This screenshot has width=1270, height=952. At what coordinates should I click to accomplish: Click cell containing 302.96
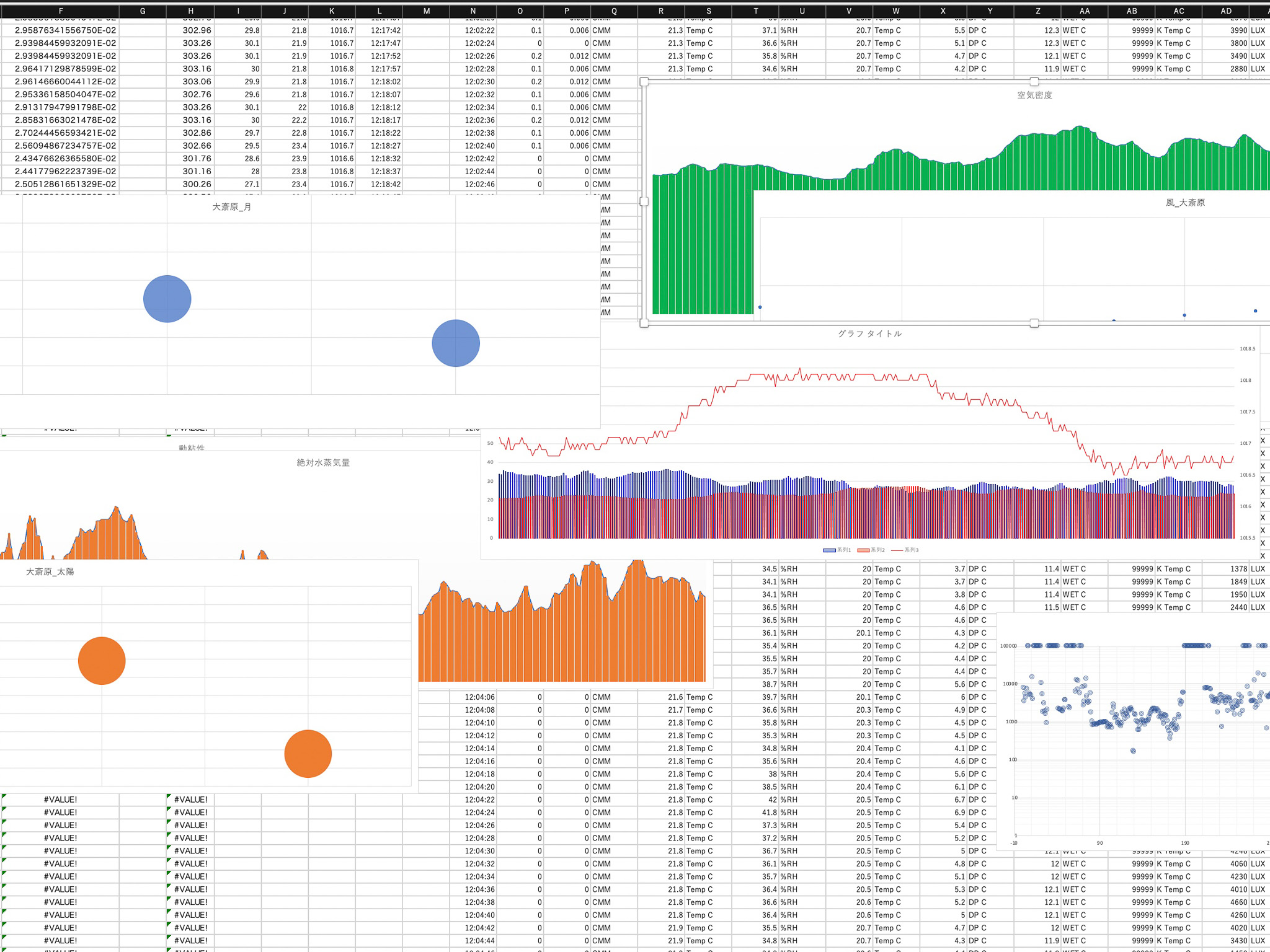click(190, 30)
